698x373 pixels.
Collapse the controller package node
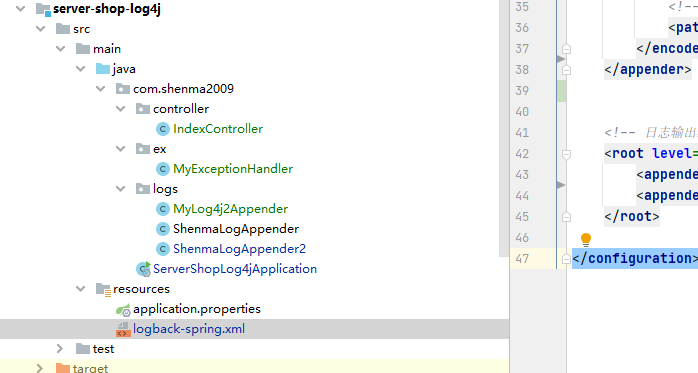(x=121, y=109)
